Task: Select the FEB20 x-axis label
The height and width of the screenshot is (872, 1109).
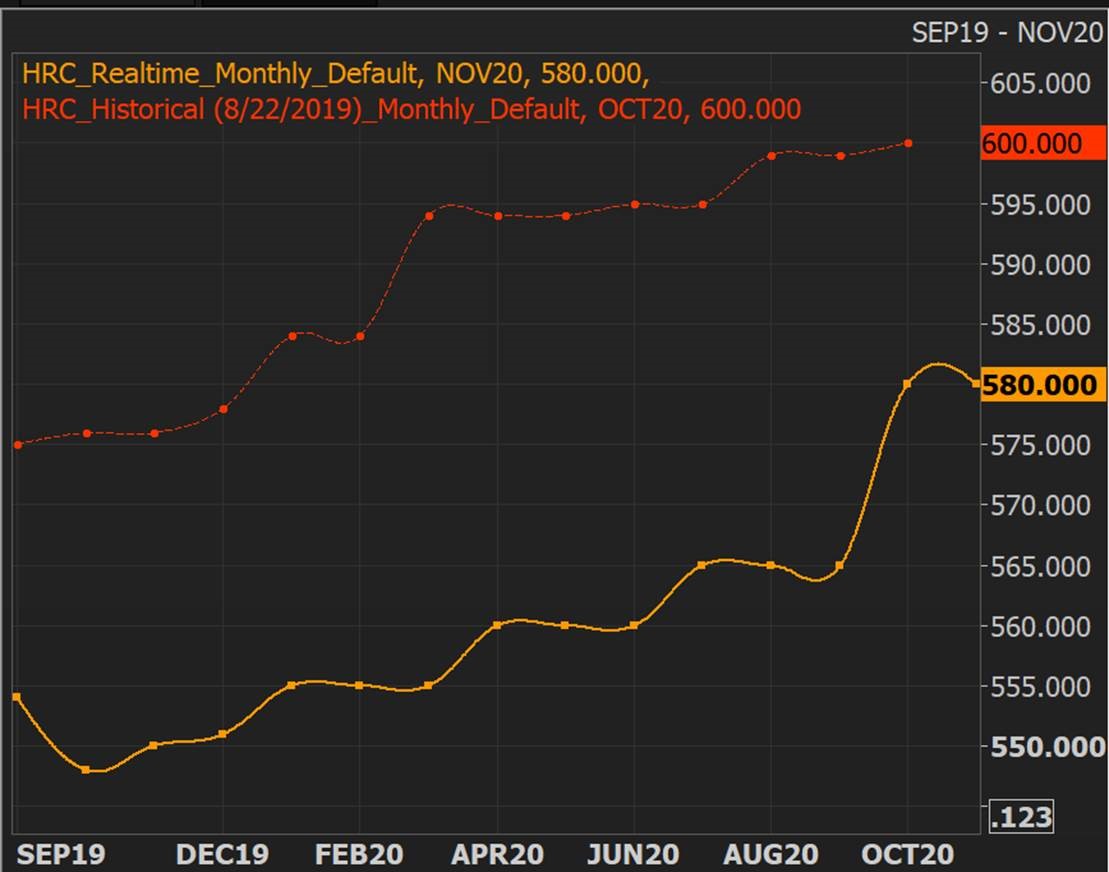Action: [x=359, y=855]
